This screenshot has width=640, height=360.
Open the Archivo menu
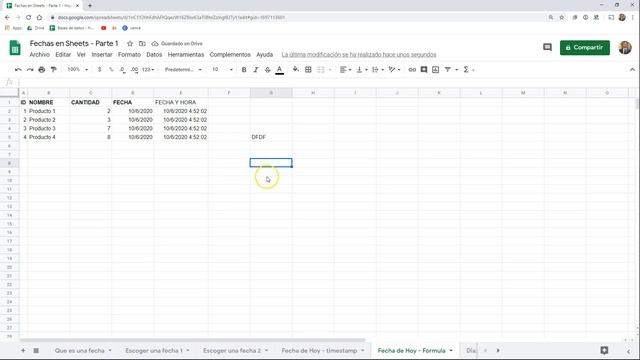40,55
